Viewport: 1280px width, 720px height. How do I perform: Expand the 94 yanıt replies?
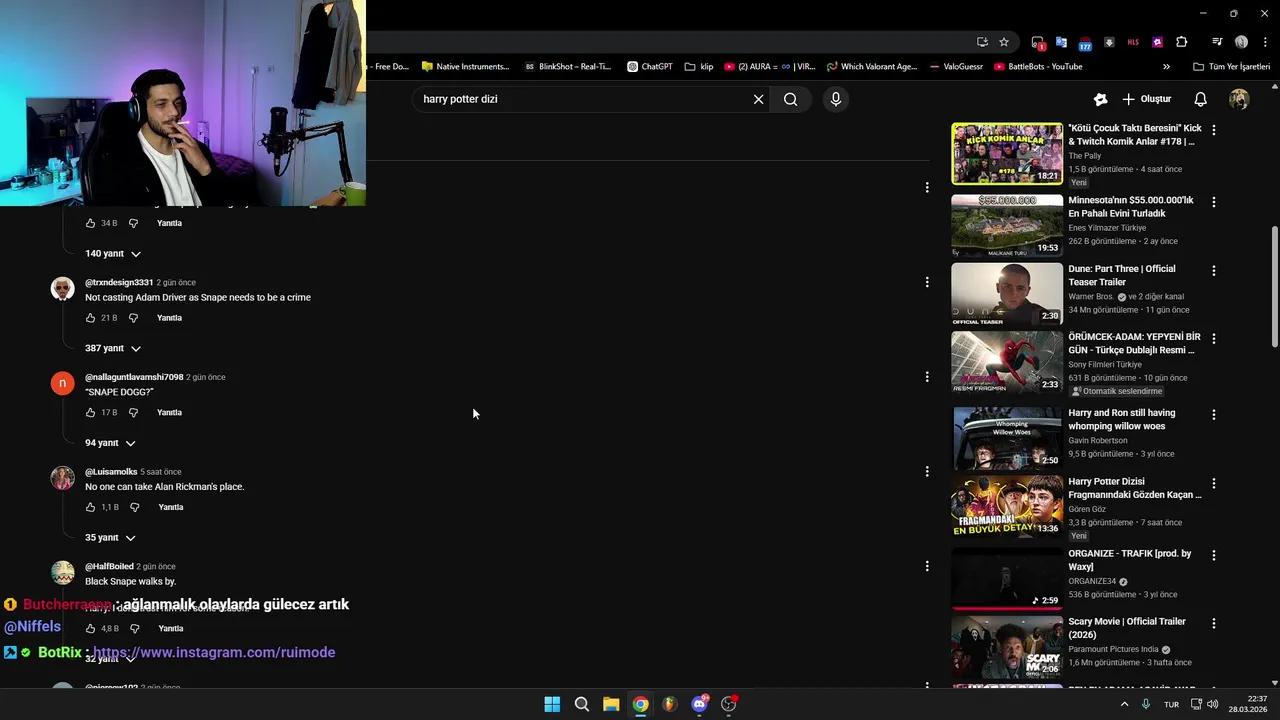click(x=110, y=443)
